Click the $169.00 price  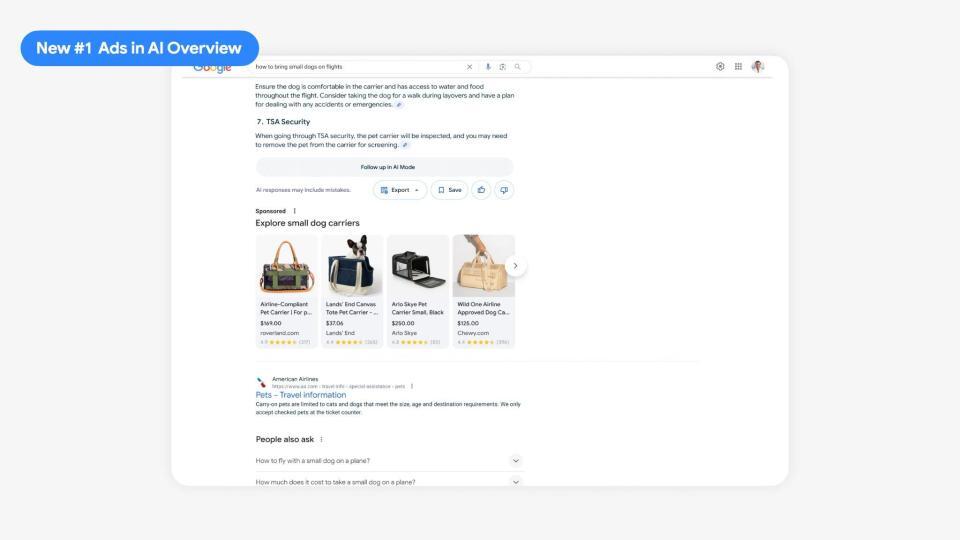[271, 323]
